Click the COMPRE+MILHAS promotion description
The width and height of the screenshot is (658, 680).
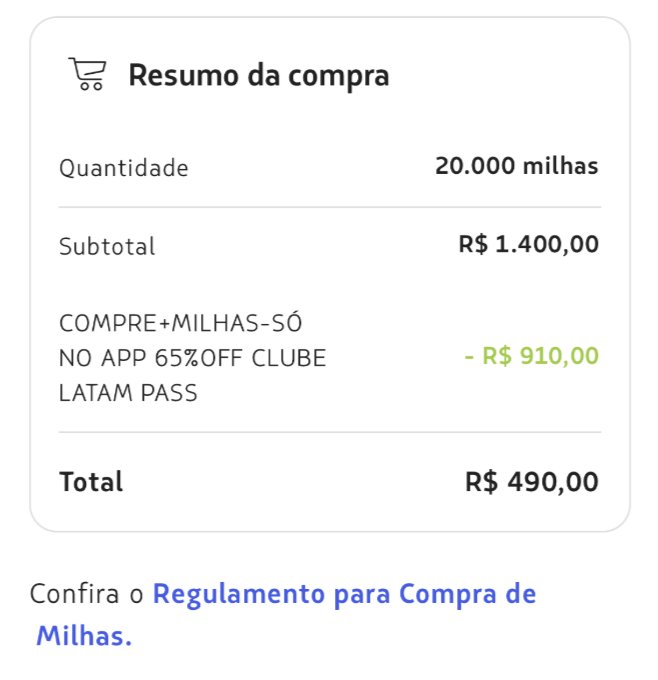(192, 358)
